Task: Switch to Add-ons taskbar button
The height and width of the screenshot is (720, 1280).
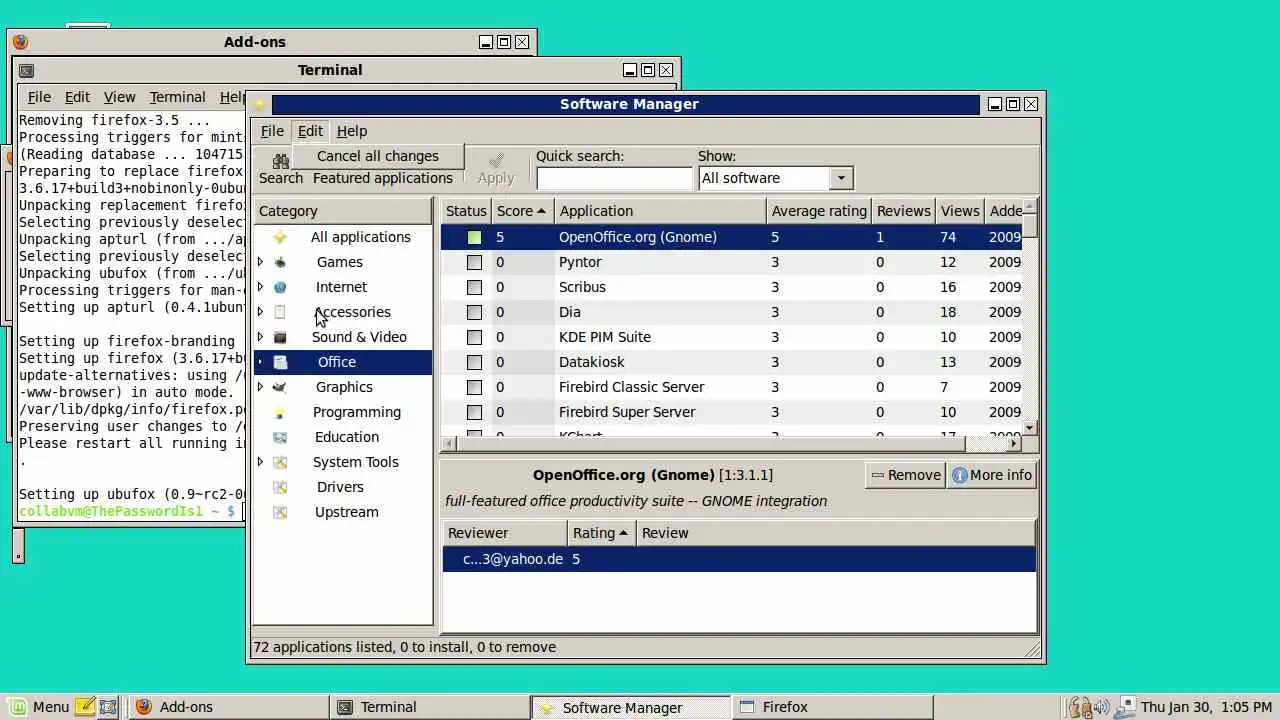Action: [228, 707]
